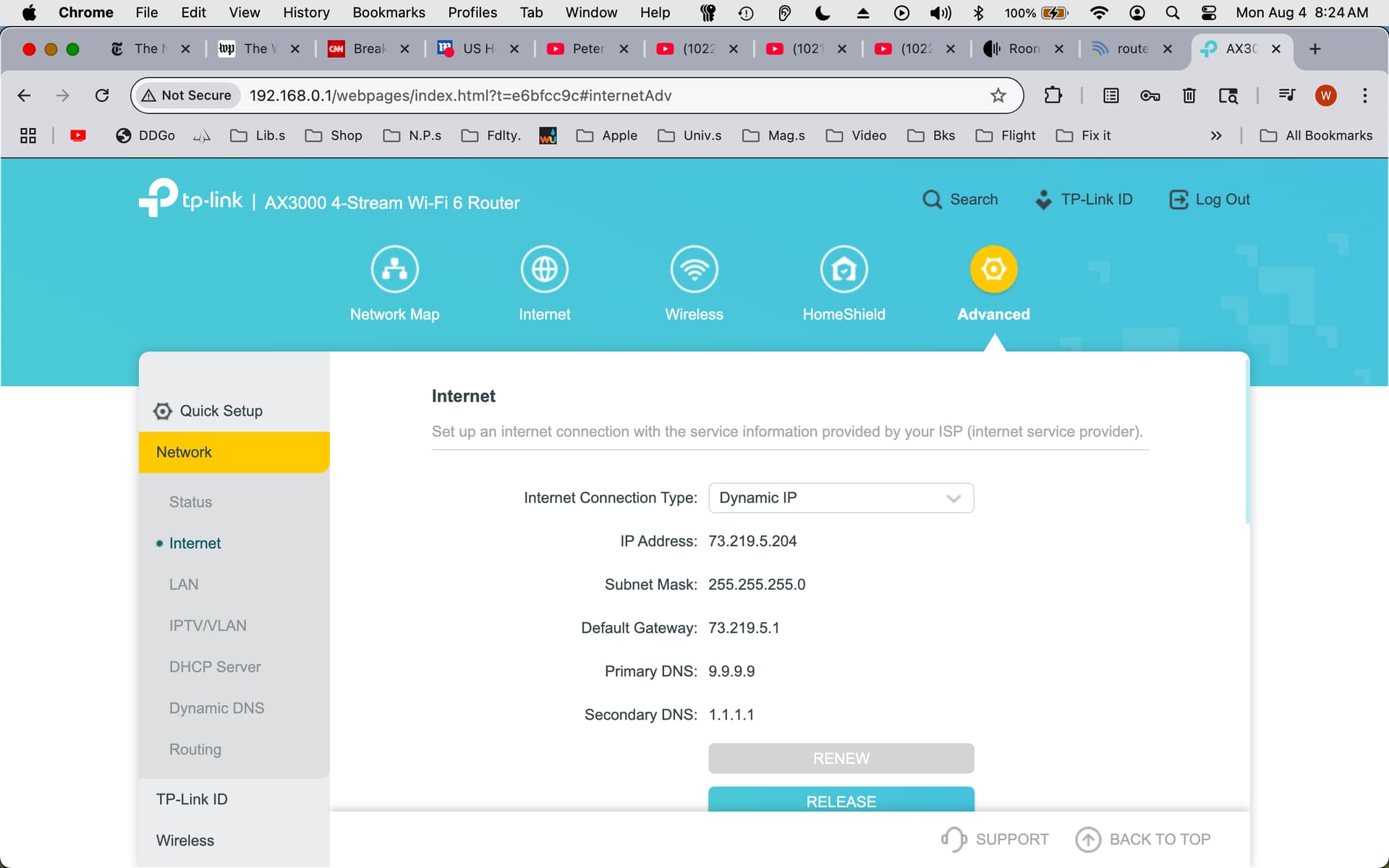
Task: Open Wireless sidebar section
Action: coord(185,841)
